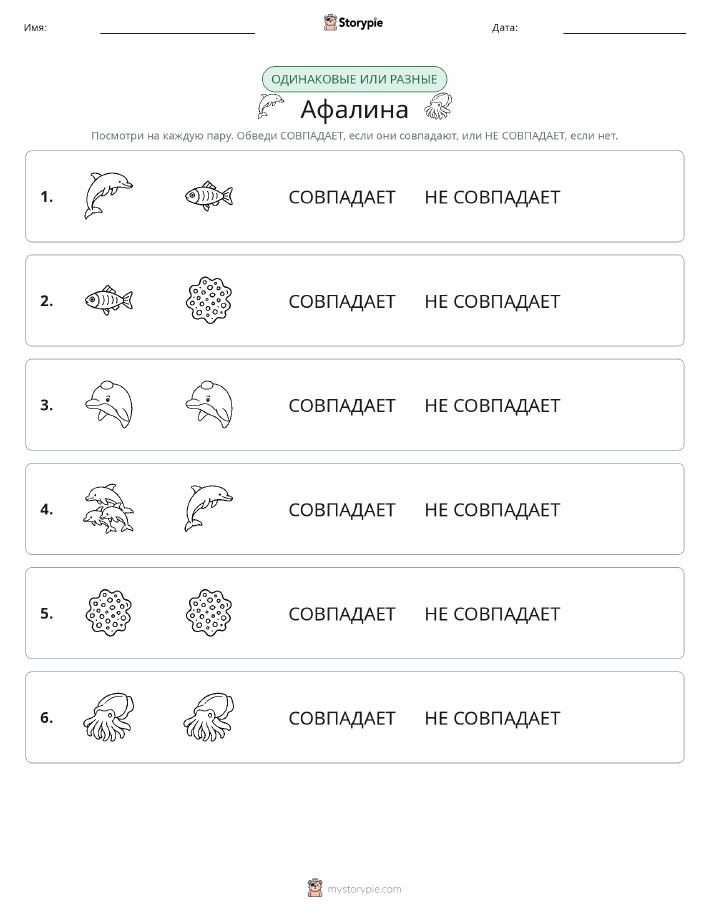The width and height of the screenshot is (709, 917).
Task: Click the ОДИНАКОВЫЕ ИЛИ РАЗНЫЕ badge
Action: (x=354, y=79)
